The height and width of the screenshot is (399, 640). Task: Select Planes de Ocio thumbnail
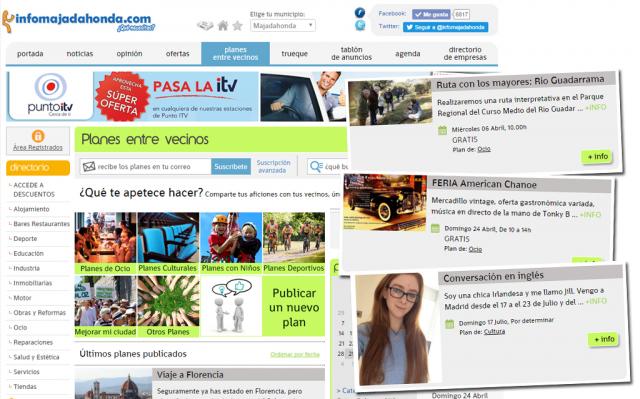(x=105, y=243)
